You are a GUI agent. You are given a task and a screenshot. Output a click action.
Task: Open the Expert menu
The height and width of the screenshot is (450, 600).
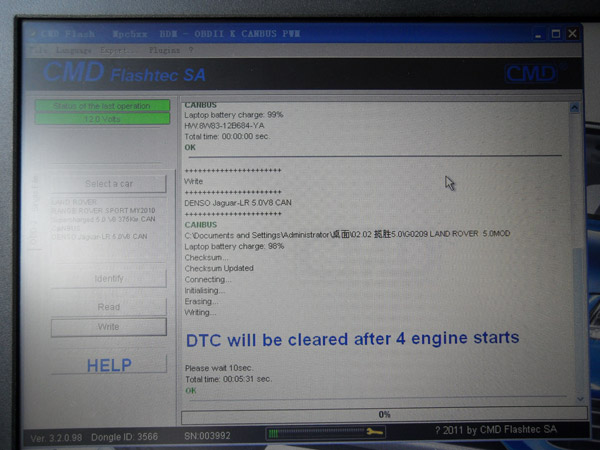click(x=118, y=51)
